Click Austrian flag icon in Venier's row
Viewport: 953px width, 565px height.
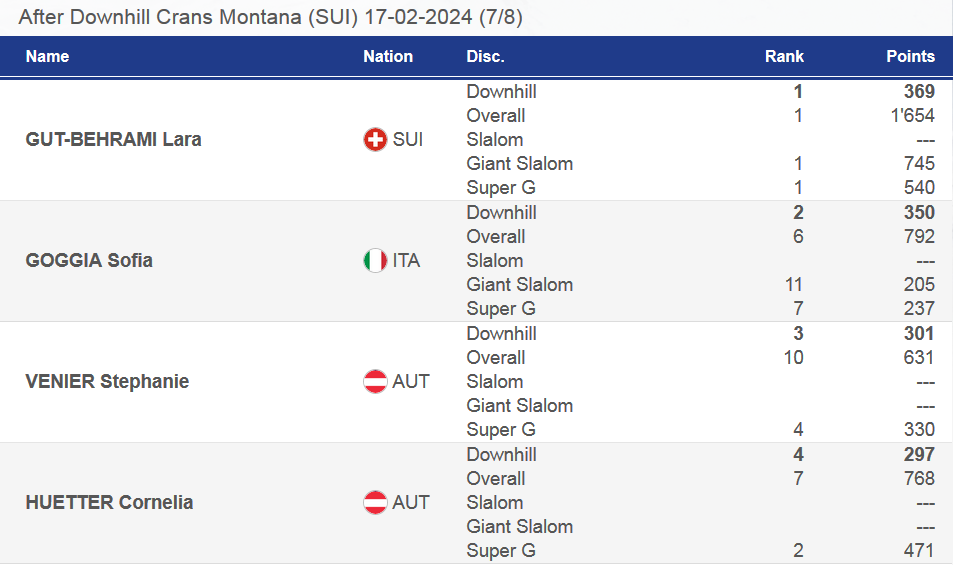pos(375,382)
